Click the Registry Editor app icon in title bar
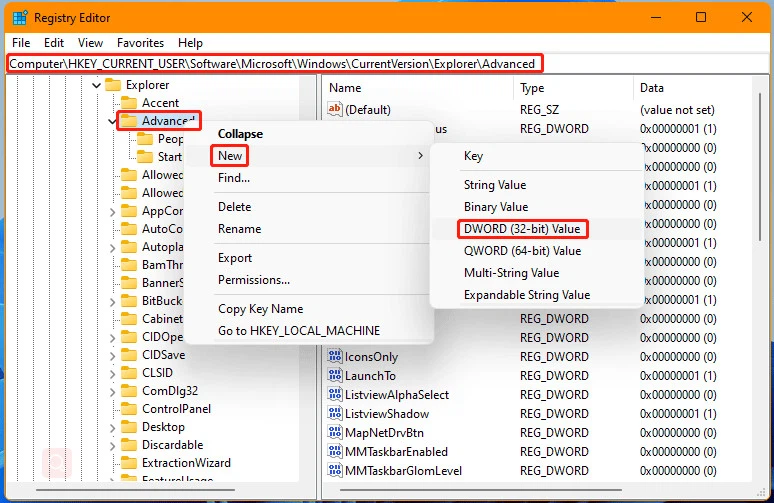 click(x=20, y=18)
